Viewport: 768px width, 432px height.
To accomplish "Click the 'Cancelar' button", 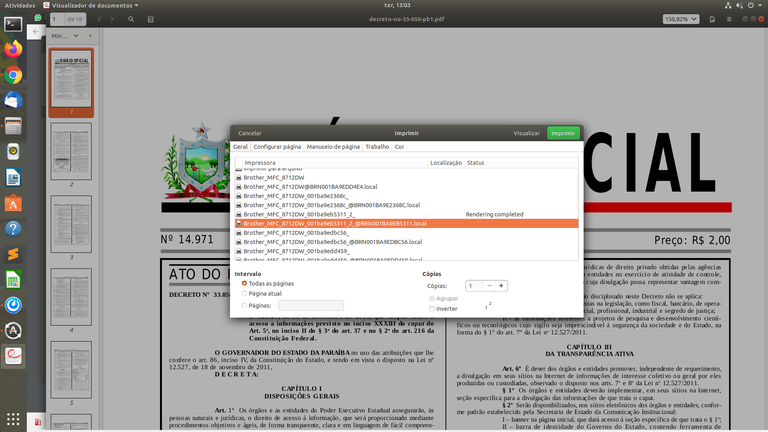I will pyautogui.click(x=250, y=133).
